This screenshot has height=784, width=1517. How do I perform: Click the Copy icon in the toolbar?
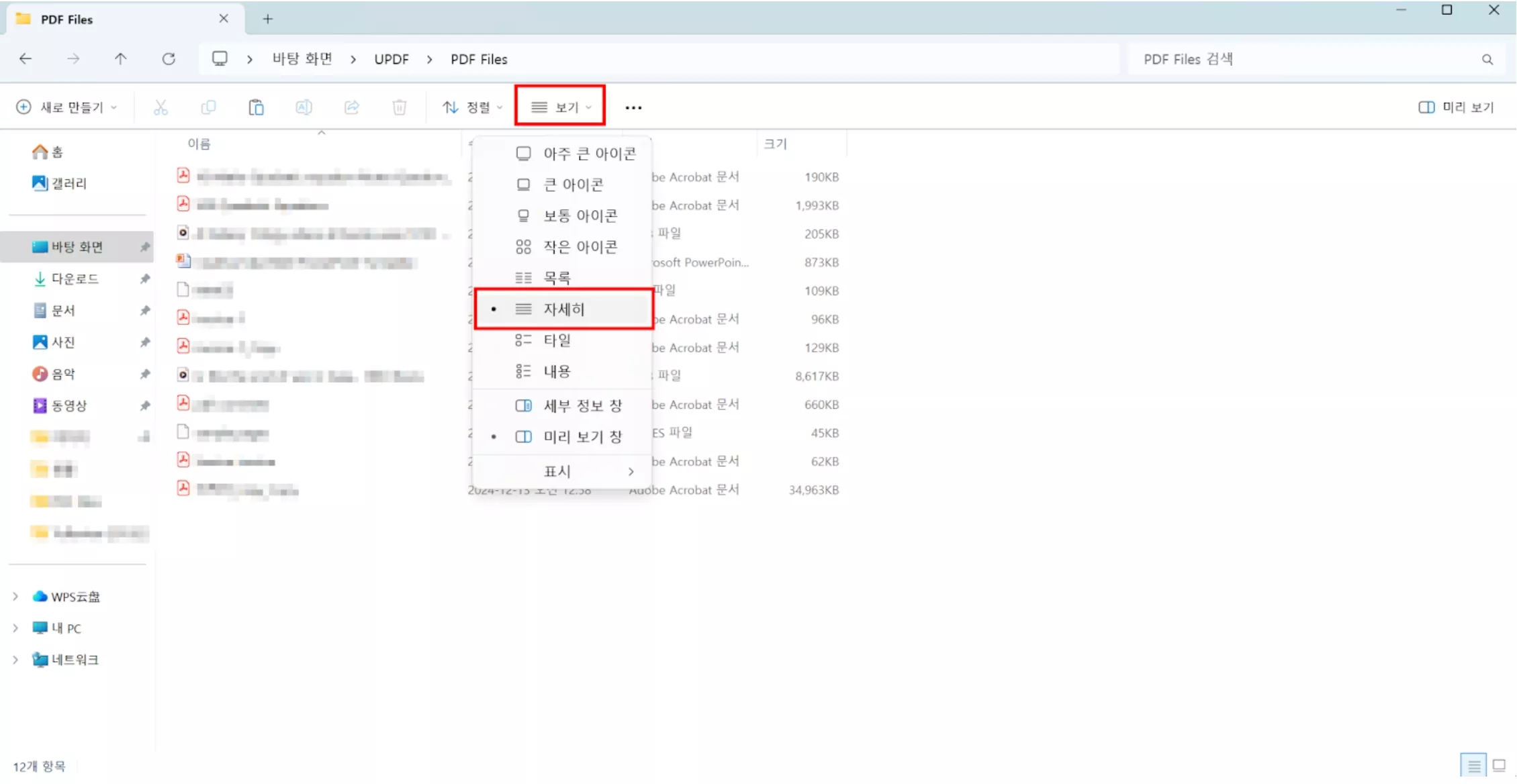208,107
